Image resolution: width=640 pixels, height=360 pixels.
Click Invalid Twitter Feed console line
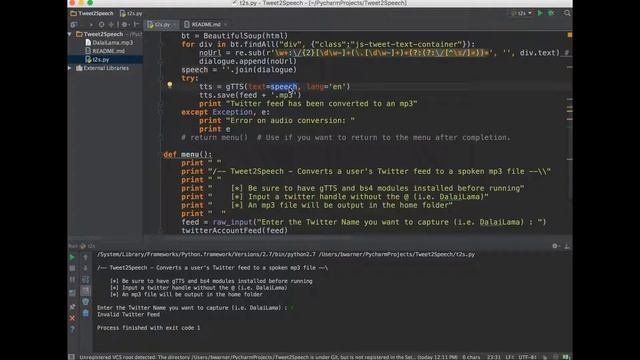pyautogui.click(x=128, y=315)
